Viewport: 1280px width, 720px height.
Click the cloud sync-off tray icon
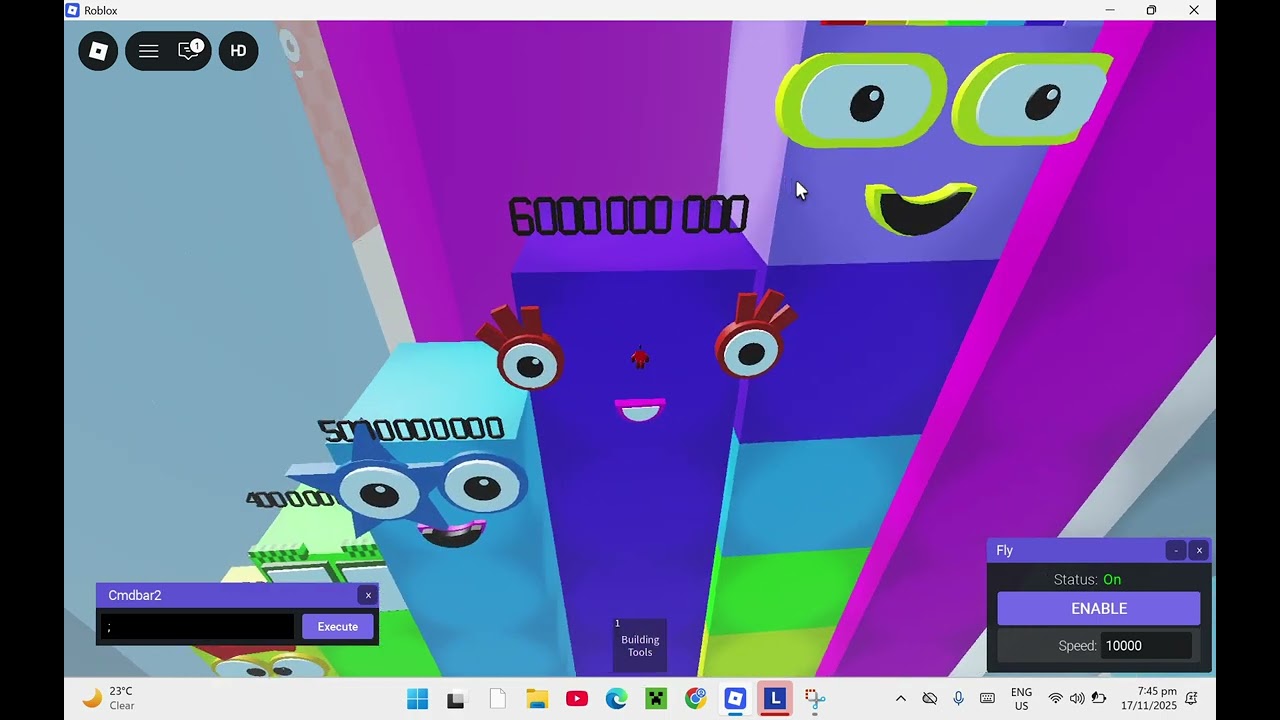929,699
